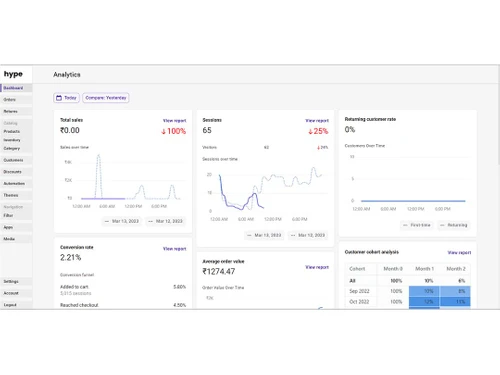Click the 100% sales decrease indicator
500x375 pixels.
click(173, 131)
